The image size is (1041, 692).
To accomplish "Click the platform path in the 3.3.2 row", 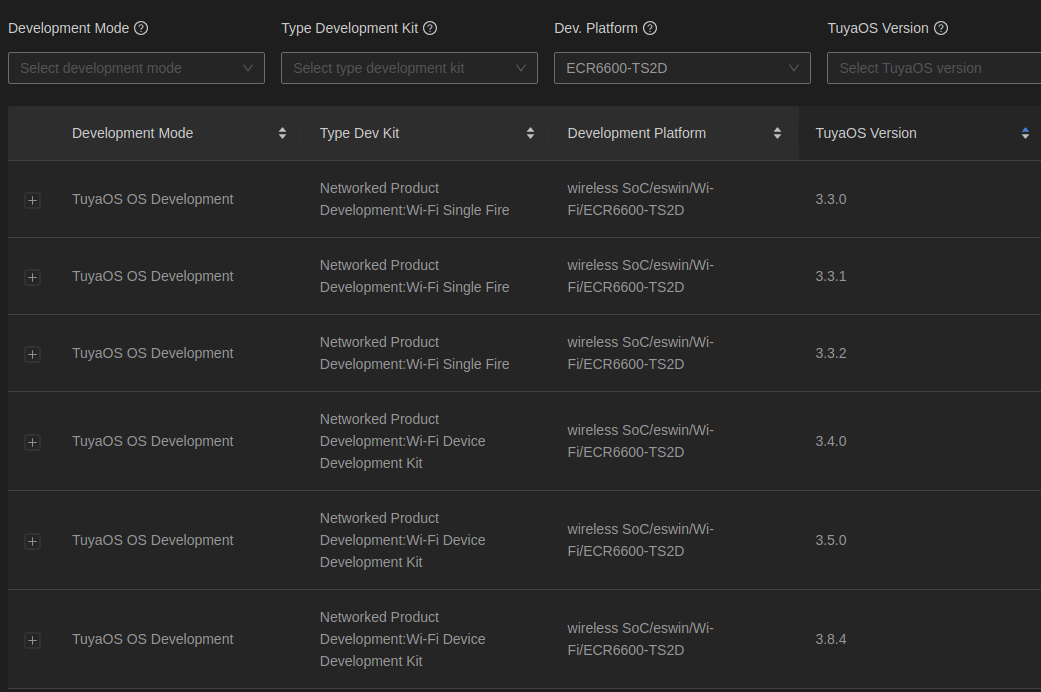I will [640, 353].
